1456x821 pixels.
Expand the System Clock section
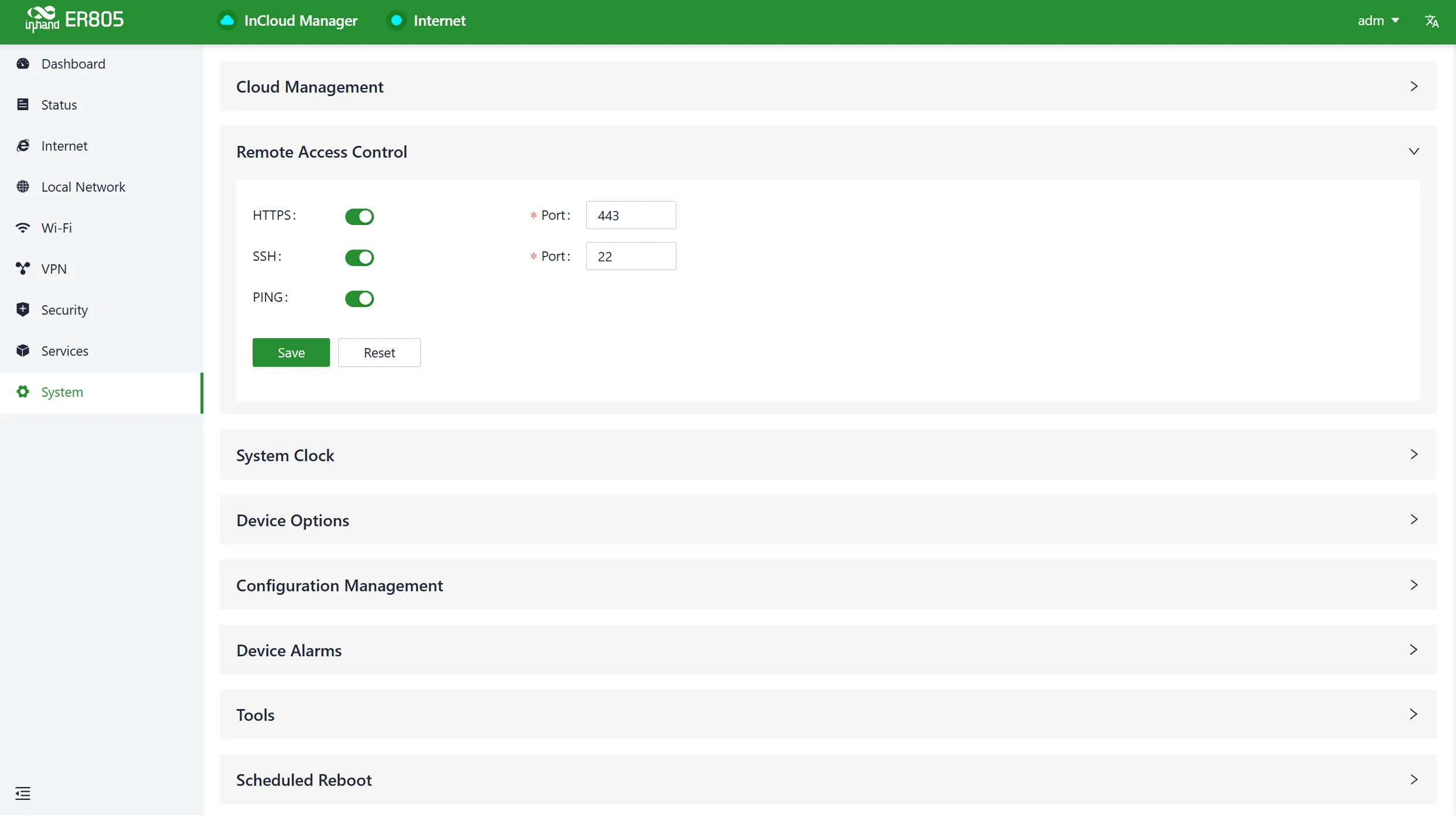click(828, 455)
